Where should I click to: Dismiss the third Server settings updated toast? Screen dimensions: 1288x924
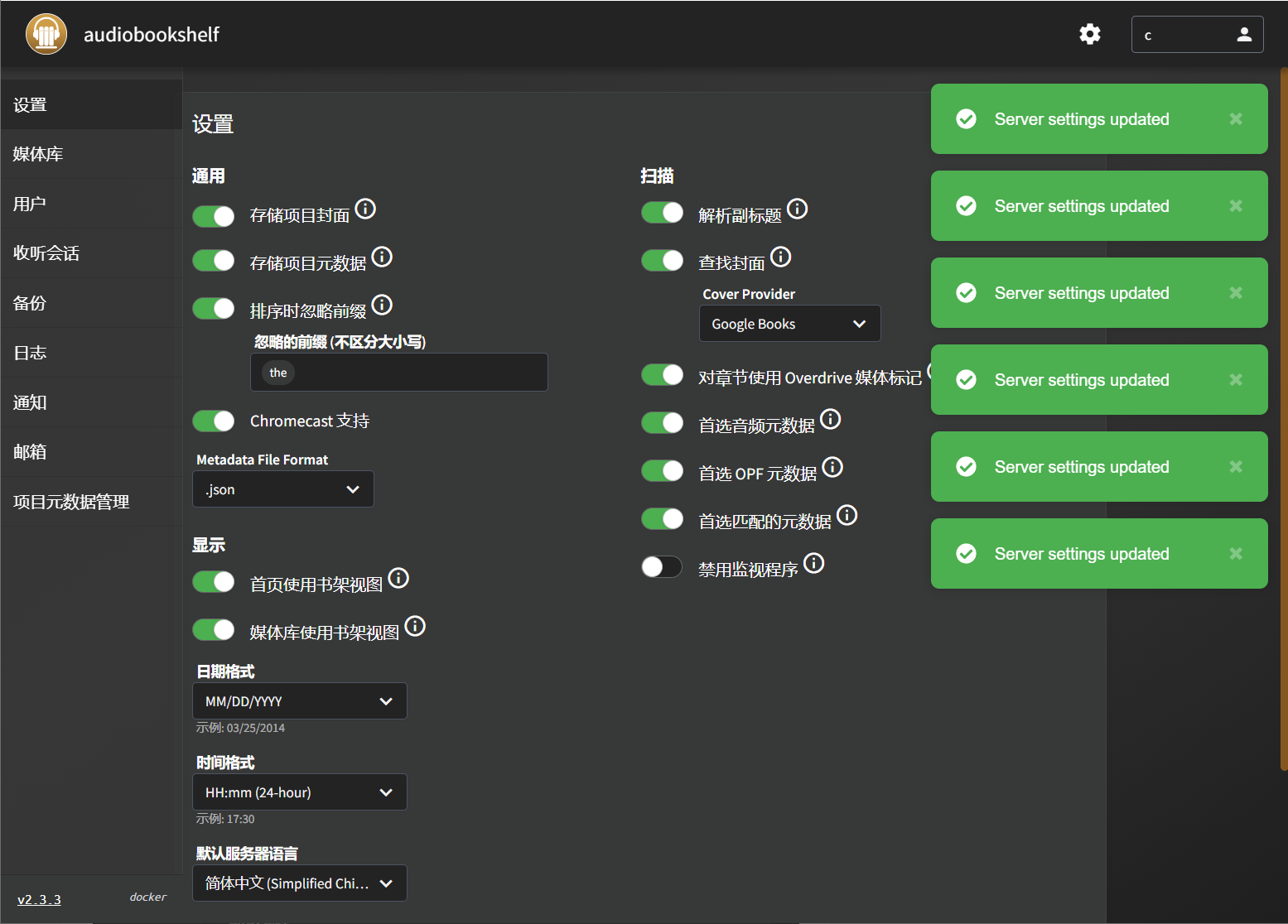point(1236,292)
